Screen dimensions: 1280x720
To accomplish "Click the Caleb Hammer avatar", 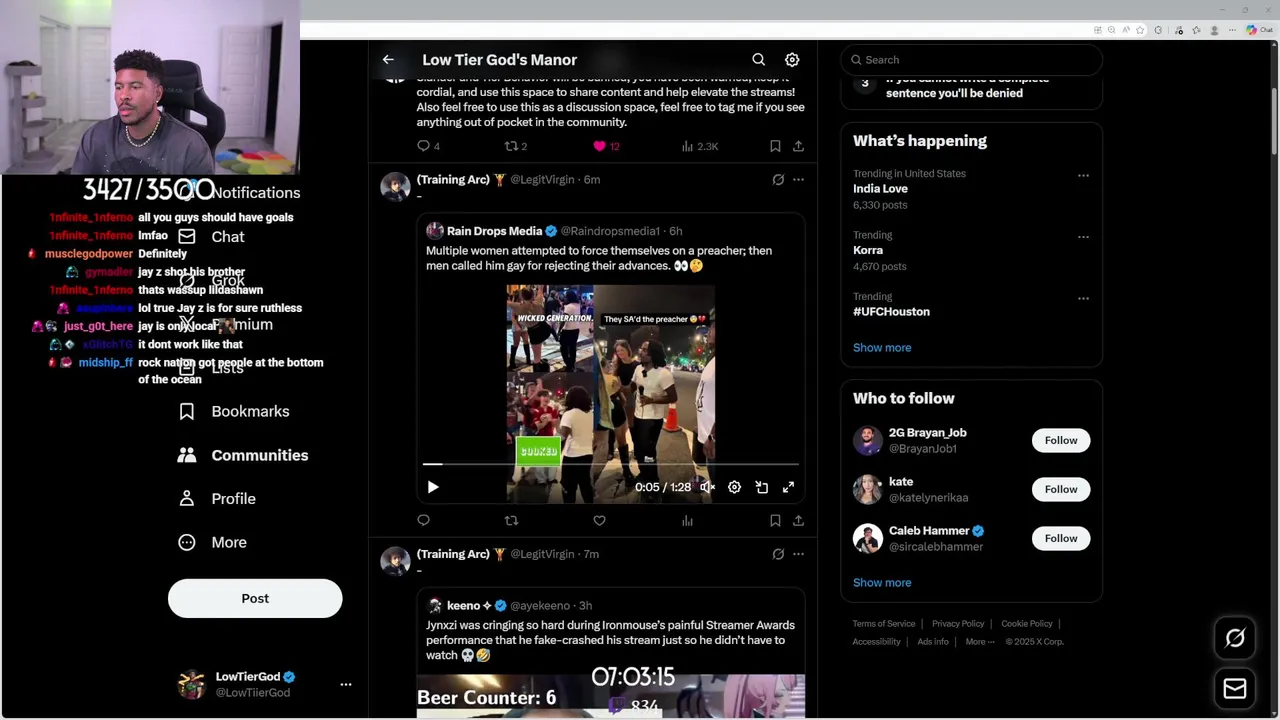I will 868,538.
